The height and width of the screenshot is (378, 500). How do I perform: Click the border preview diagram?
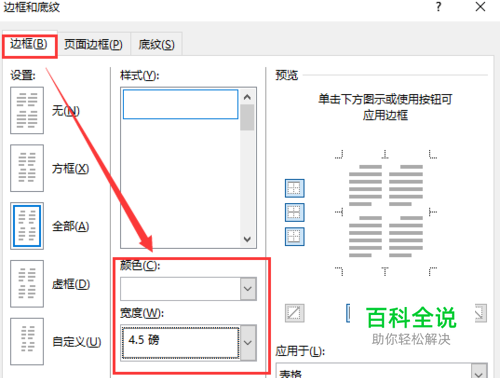[x=386, y=212]
